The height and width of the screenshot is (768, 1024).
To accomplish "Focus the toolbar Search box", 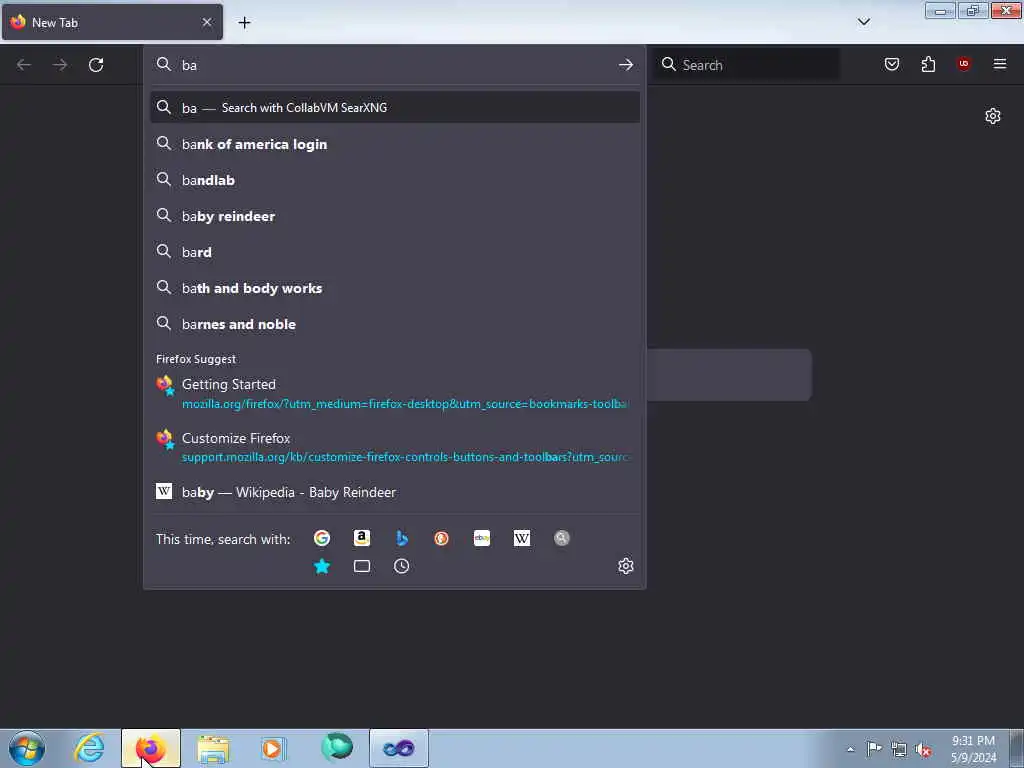I will coord(747,65).
